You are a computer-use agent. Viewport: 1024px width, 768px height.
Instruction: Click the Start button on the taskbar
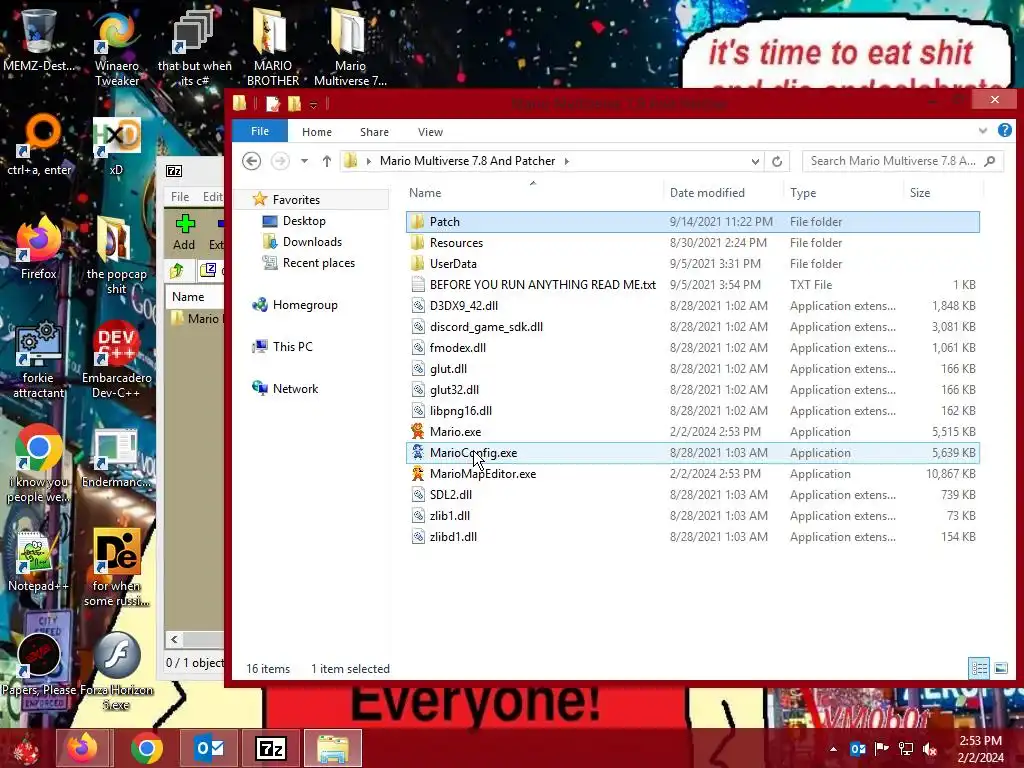26,748
